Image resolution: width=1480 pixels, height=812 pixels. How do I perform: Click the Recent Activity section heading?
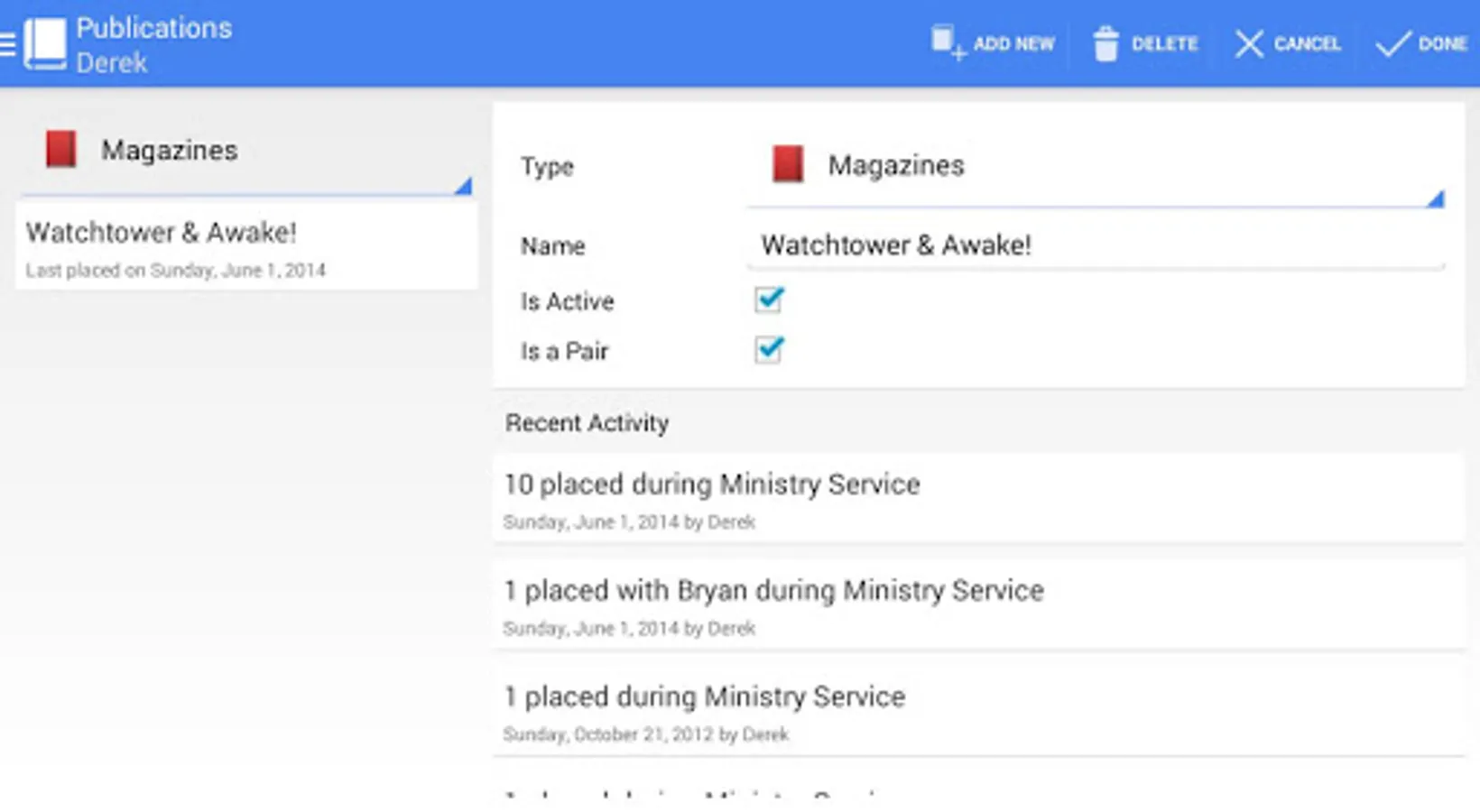[x=587, y=423]
